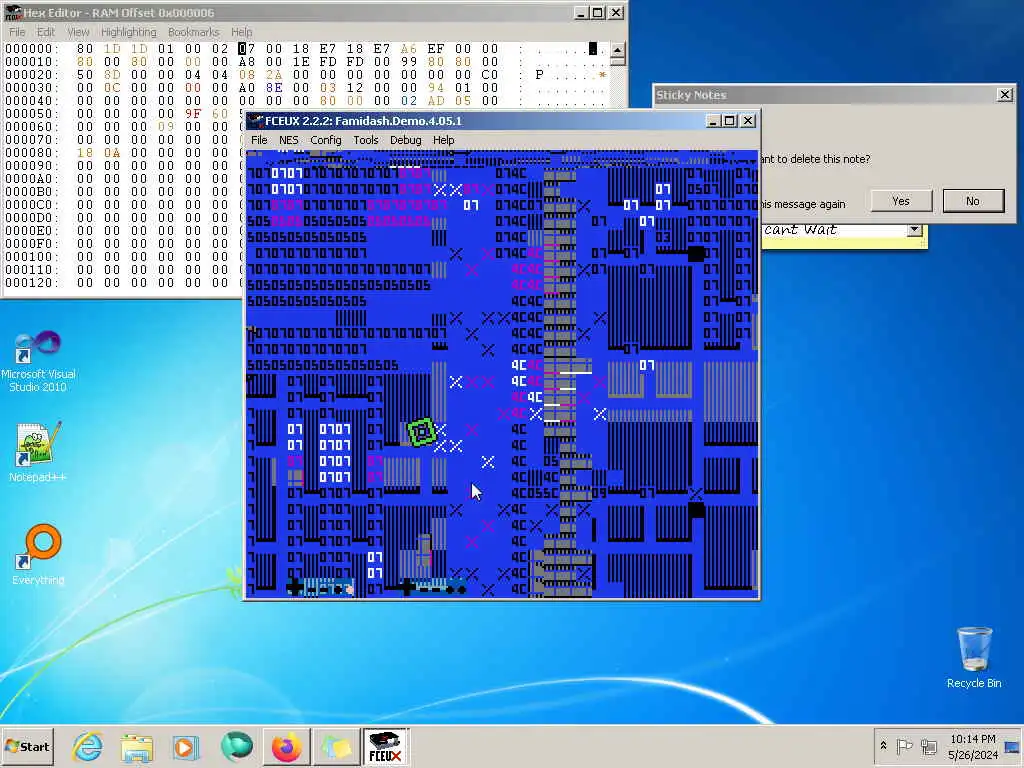This screenshot has width=1024, height=768.
Task: Open Highlighting menu in Hex Editor
Action: (129, 31)
